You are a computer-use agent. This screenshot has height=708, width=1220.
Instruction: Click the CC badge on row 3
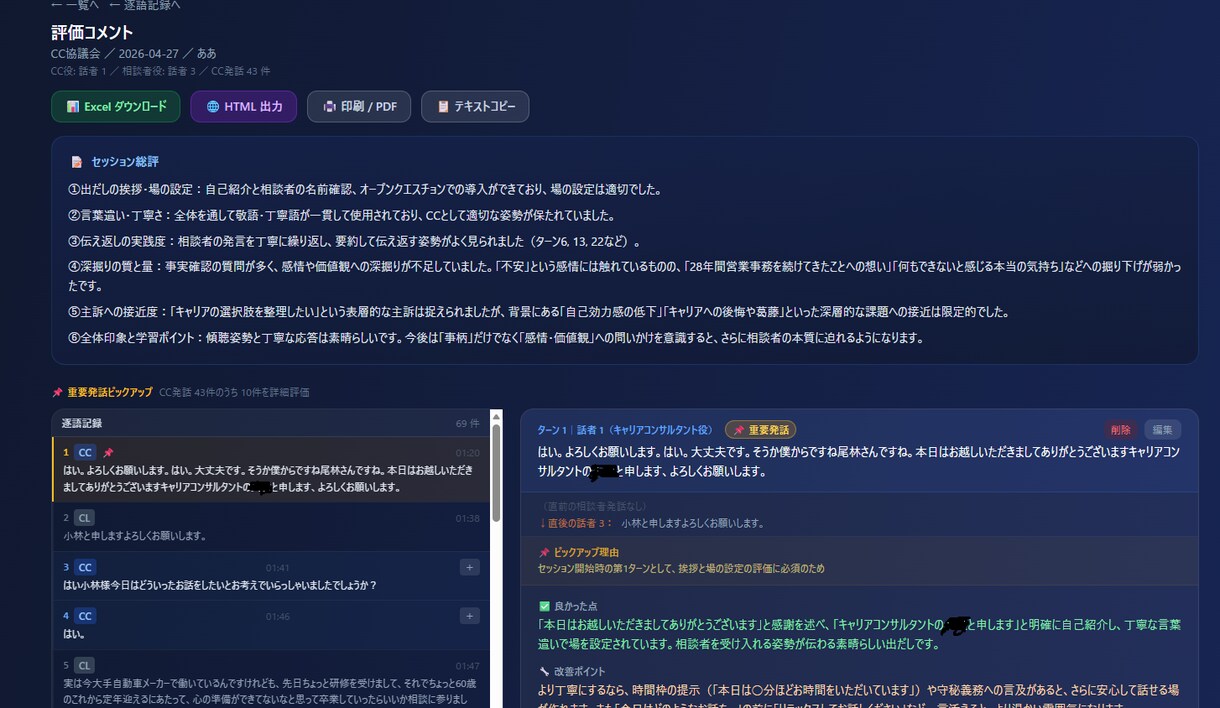click(85, 567)
